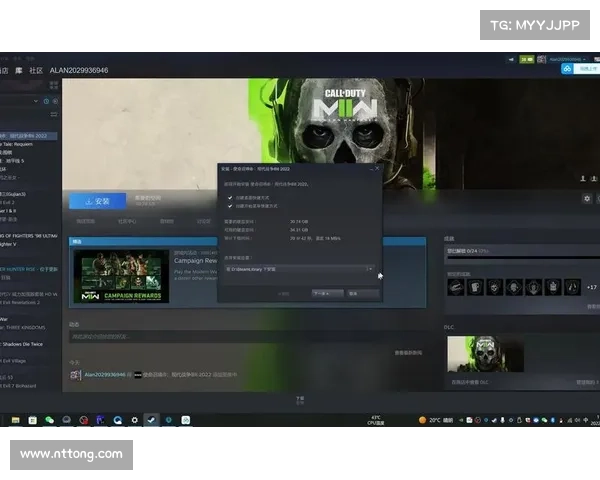Click the fifth achievement badge icon
Viewport: 600px width, 480px height.
click(533, 287)
